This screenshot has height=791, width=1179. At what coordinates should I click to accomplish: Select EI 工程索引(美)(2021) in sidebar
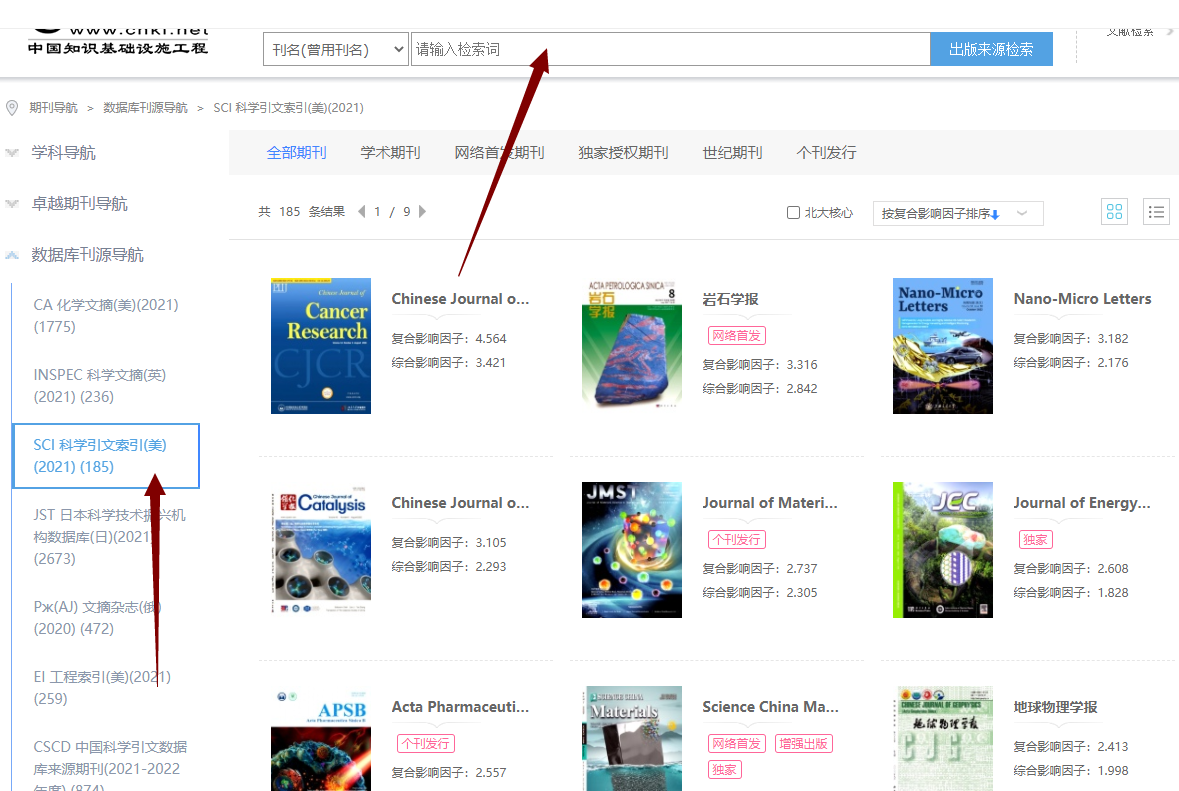click(x=102, y=687)
